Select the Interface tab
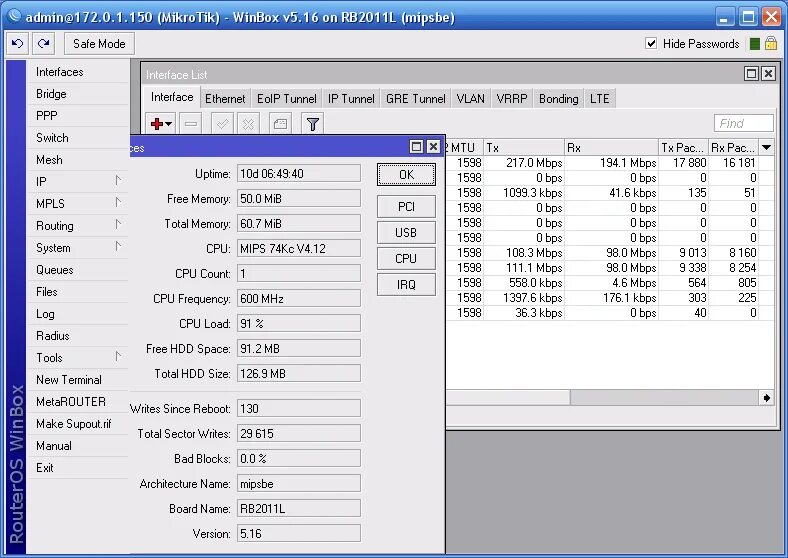The image size is (788, 558). [172, 97]
